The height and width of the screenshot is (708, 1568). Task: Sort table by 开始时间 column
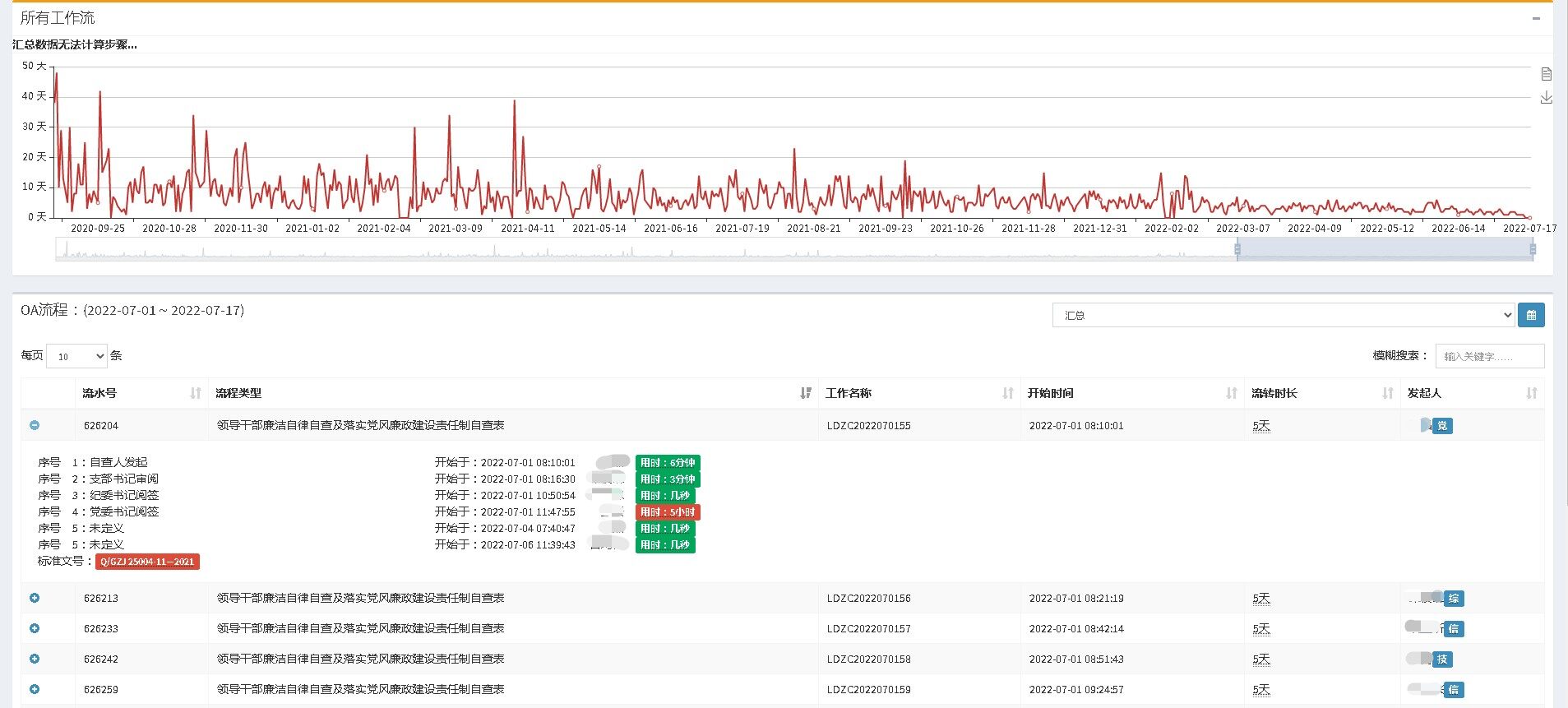tap(1231, 393)
